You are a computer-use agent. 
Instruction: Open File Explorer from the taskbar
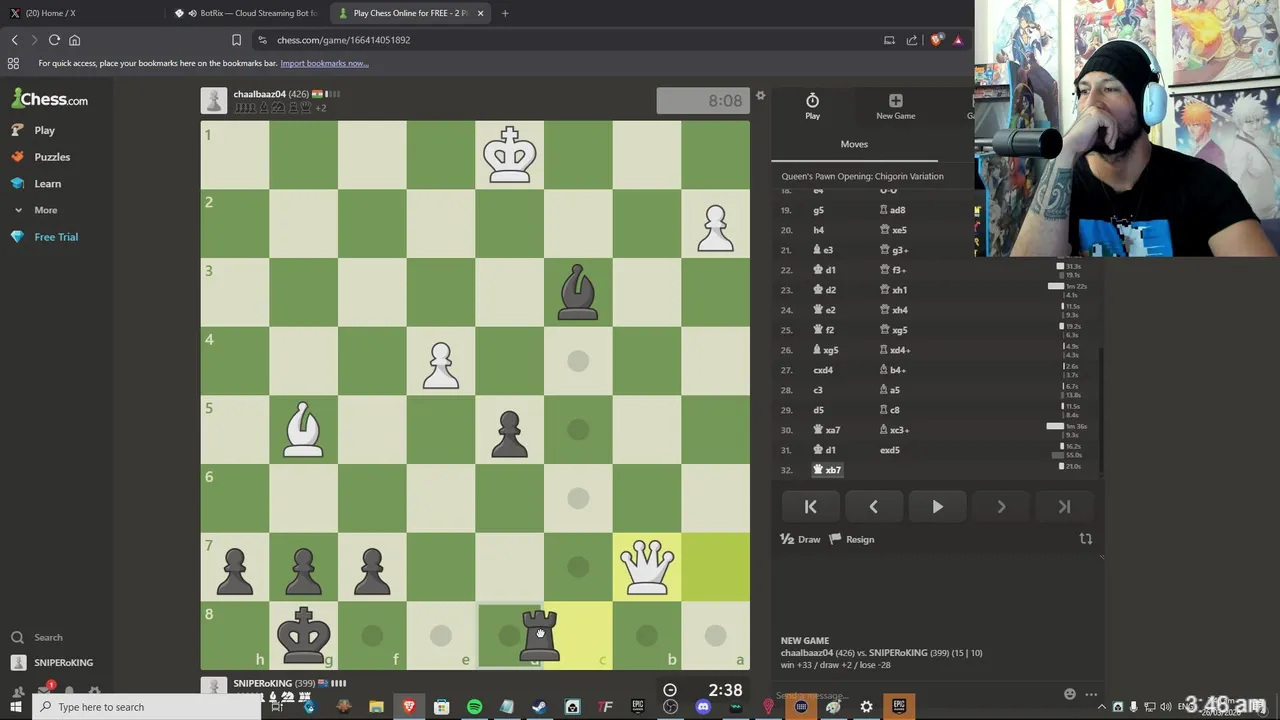376,707
